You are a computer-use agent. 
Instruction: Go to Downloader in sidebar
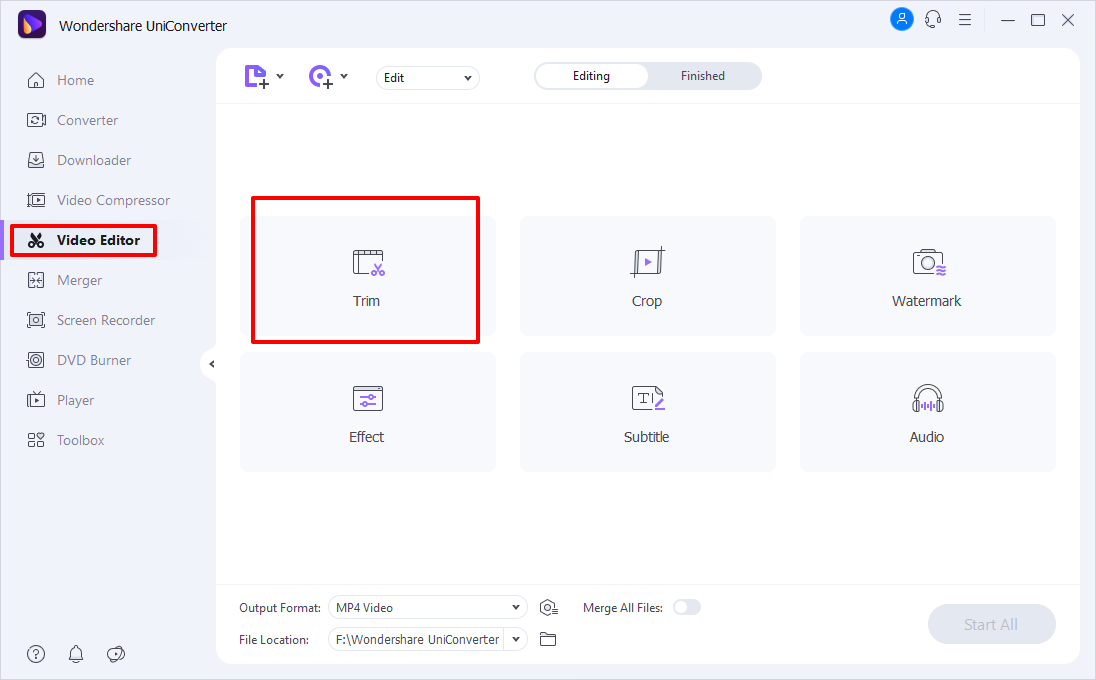(79, 160)
